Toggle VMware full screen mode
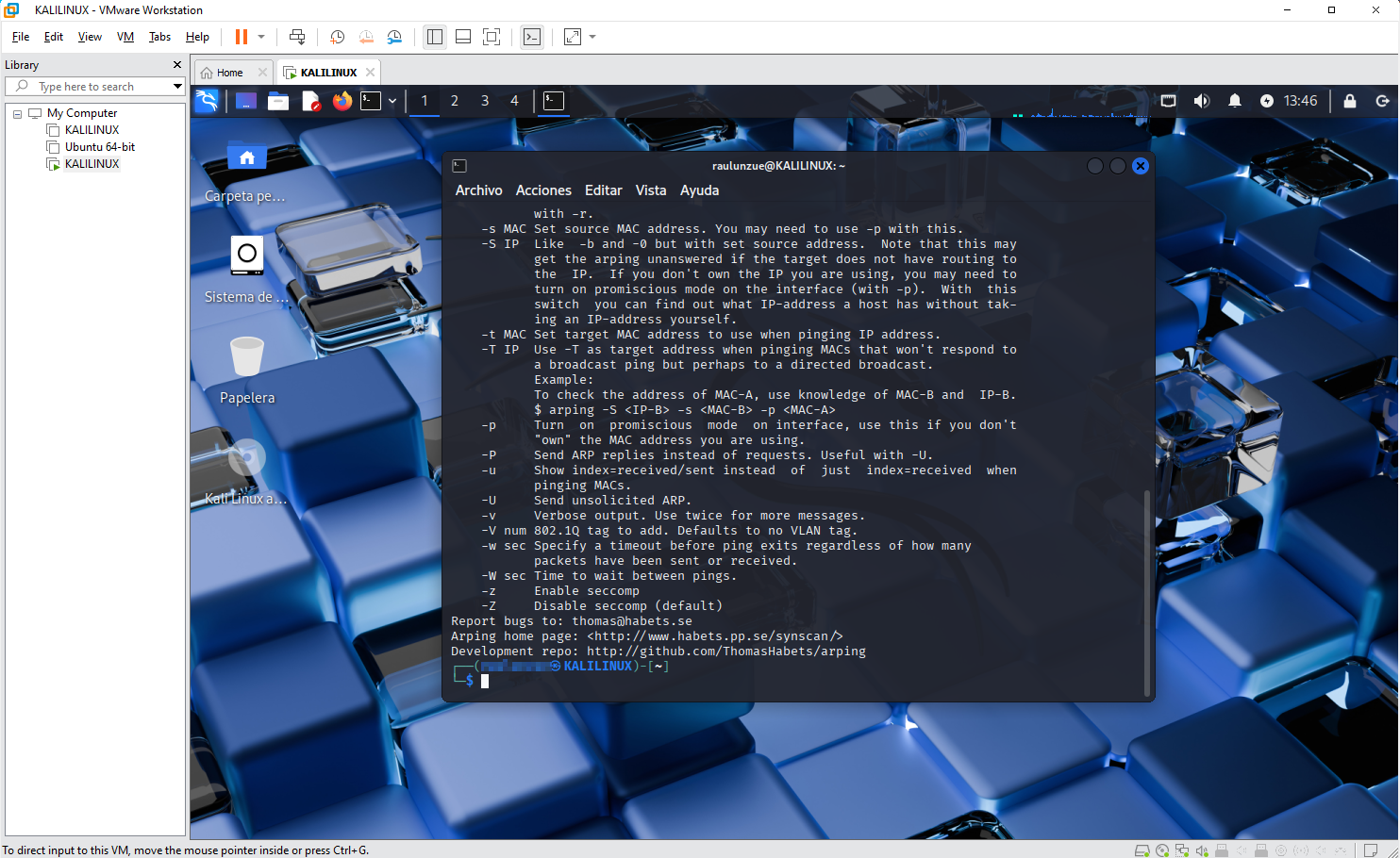The width and height of the screenshot is (1400, 858). (x=492, y=37)
